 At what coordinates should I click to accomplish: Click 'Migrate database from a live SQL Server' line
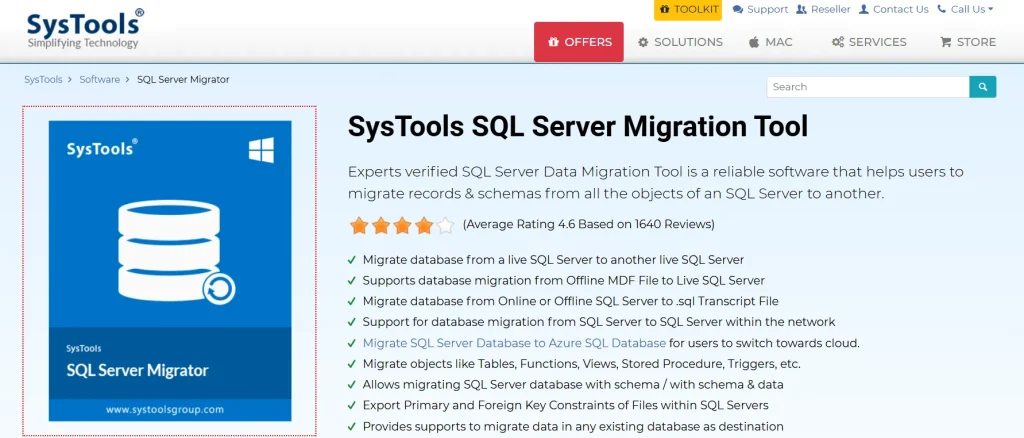(x=553, y=260)
